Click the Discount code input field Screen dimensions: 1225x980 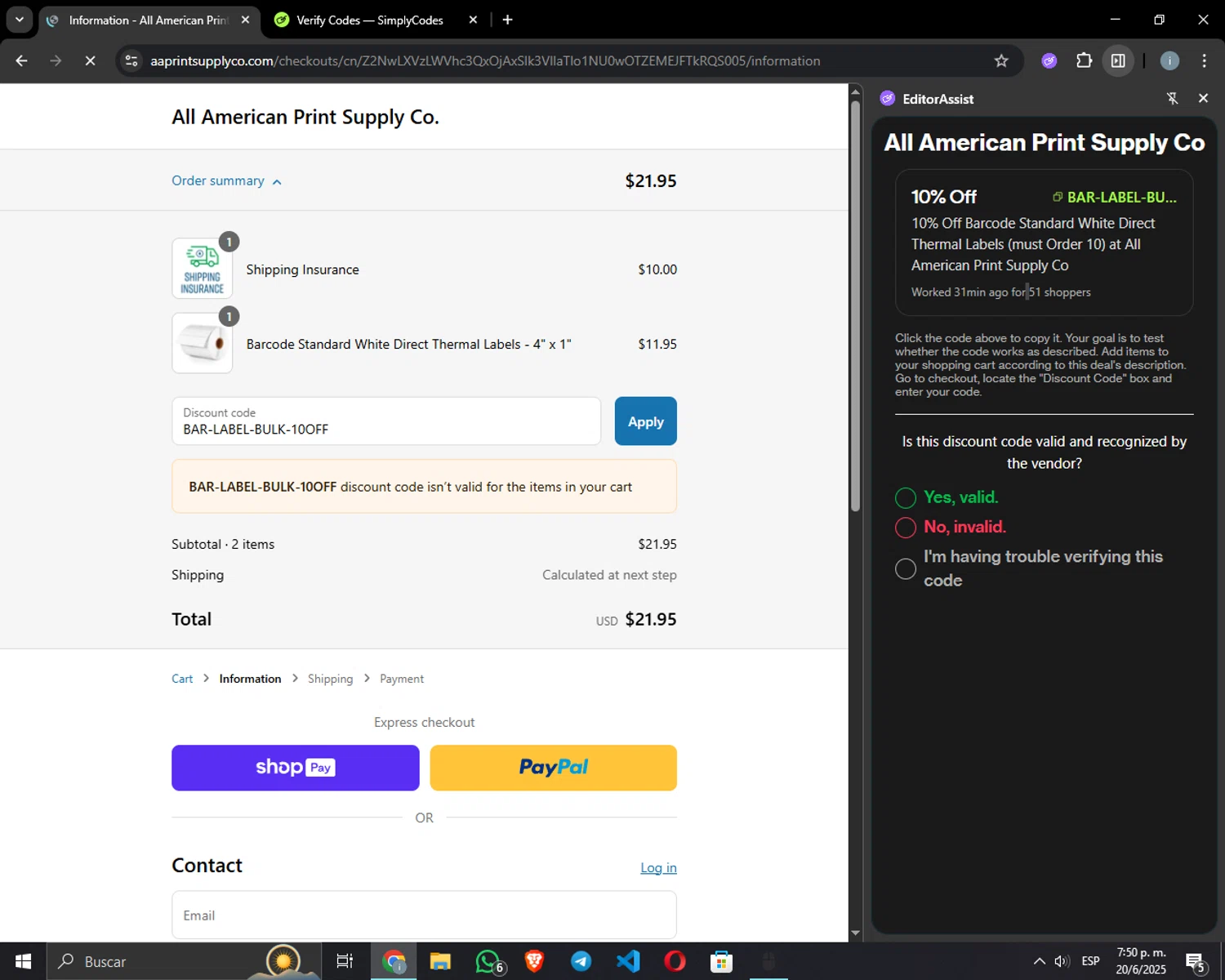click(x=386, y=421)
